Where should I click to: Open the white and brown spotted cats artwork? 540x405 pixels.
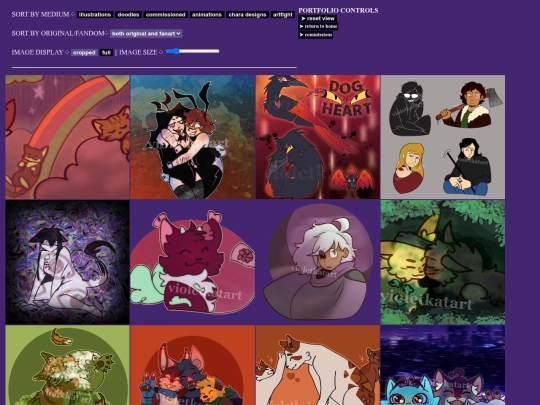tap(318, 365)
